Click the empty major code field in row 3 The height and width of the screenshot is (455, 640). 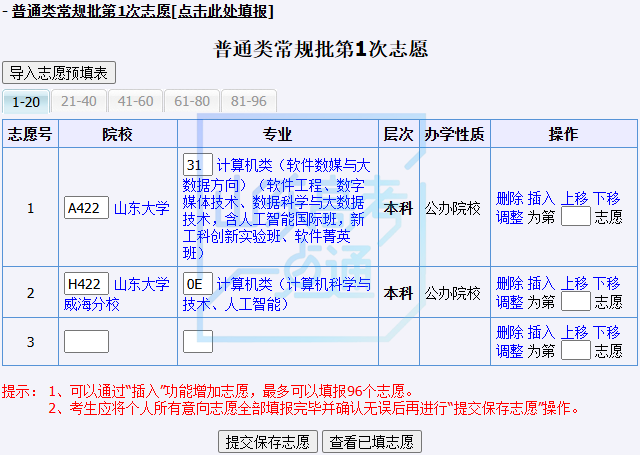[197, 342]
